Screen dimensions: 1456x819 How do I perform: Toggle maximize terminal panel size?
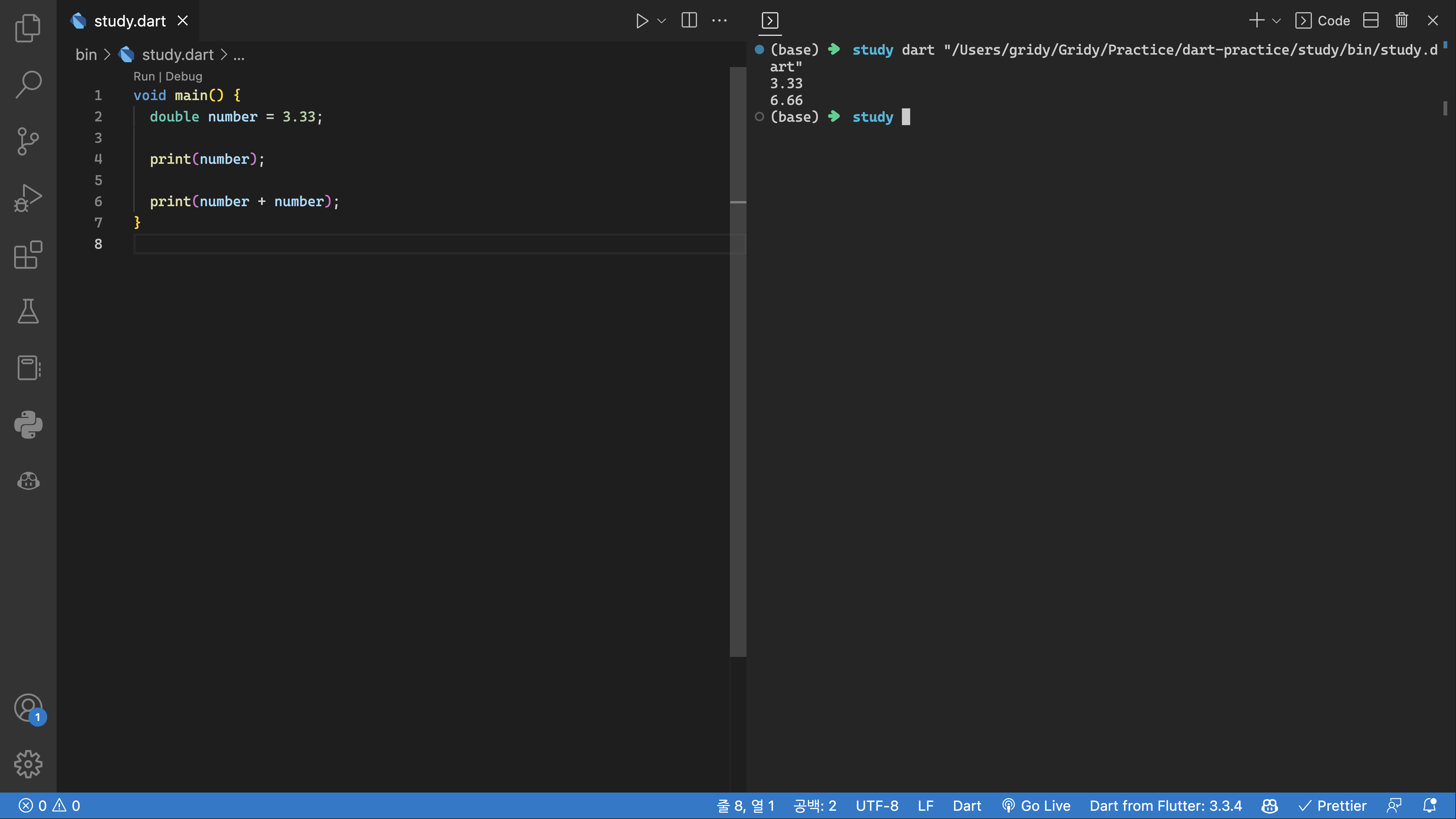point(1371,21)
